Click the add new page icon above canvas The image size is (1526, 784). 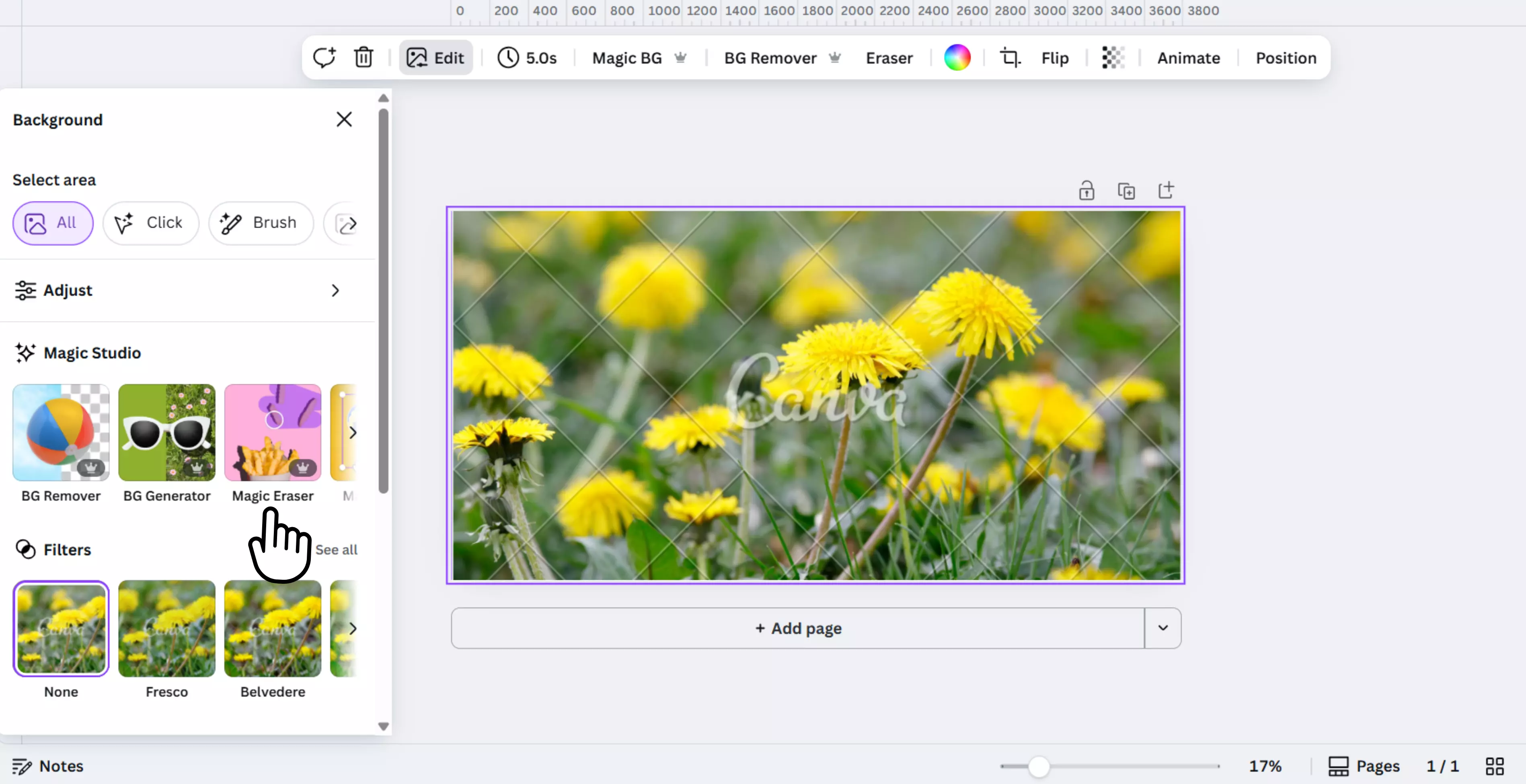[x=1165, y=191]
